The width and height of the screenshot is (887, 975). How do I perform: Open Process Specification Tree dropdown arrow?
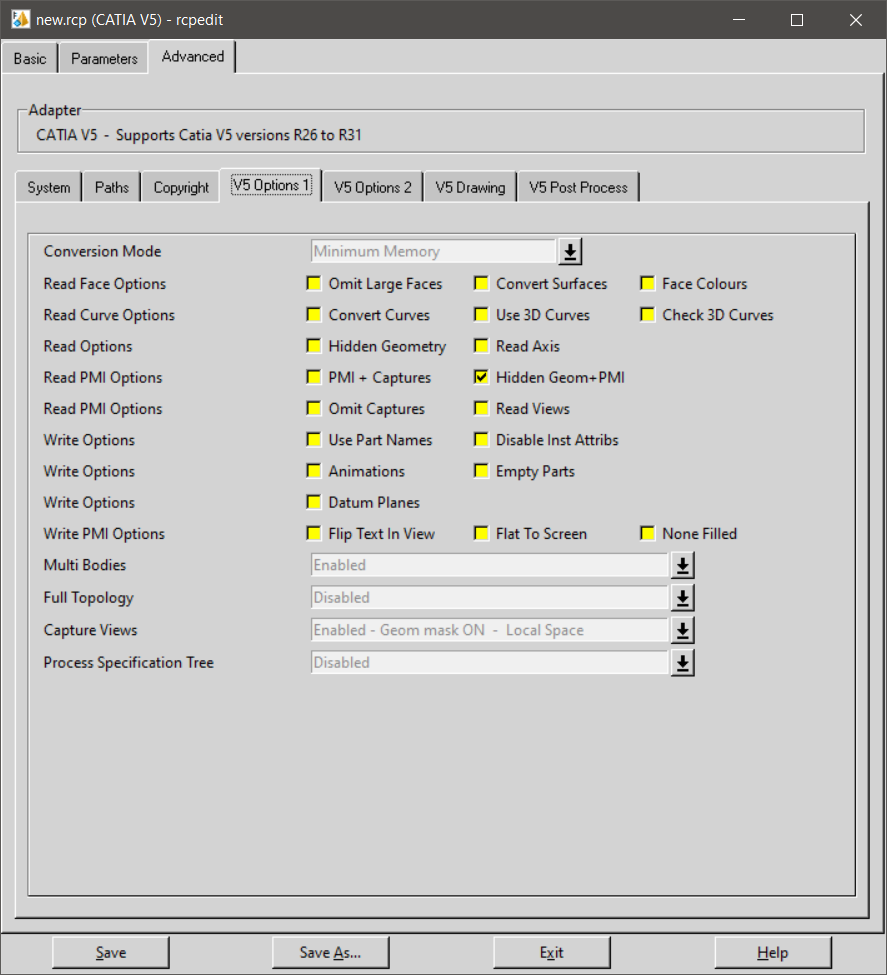click(682, 663)
